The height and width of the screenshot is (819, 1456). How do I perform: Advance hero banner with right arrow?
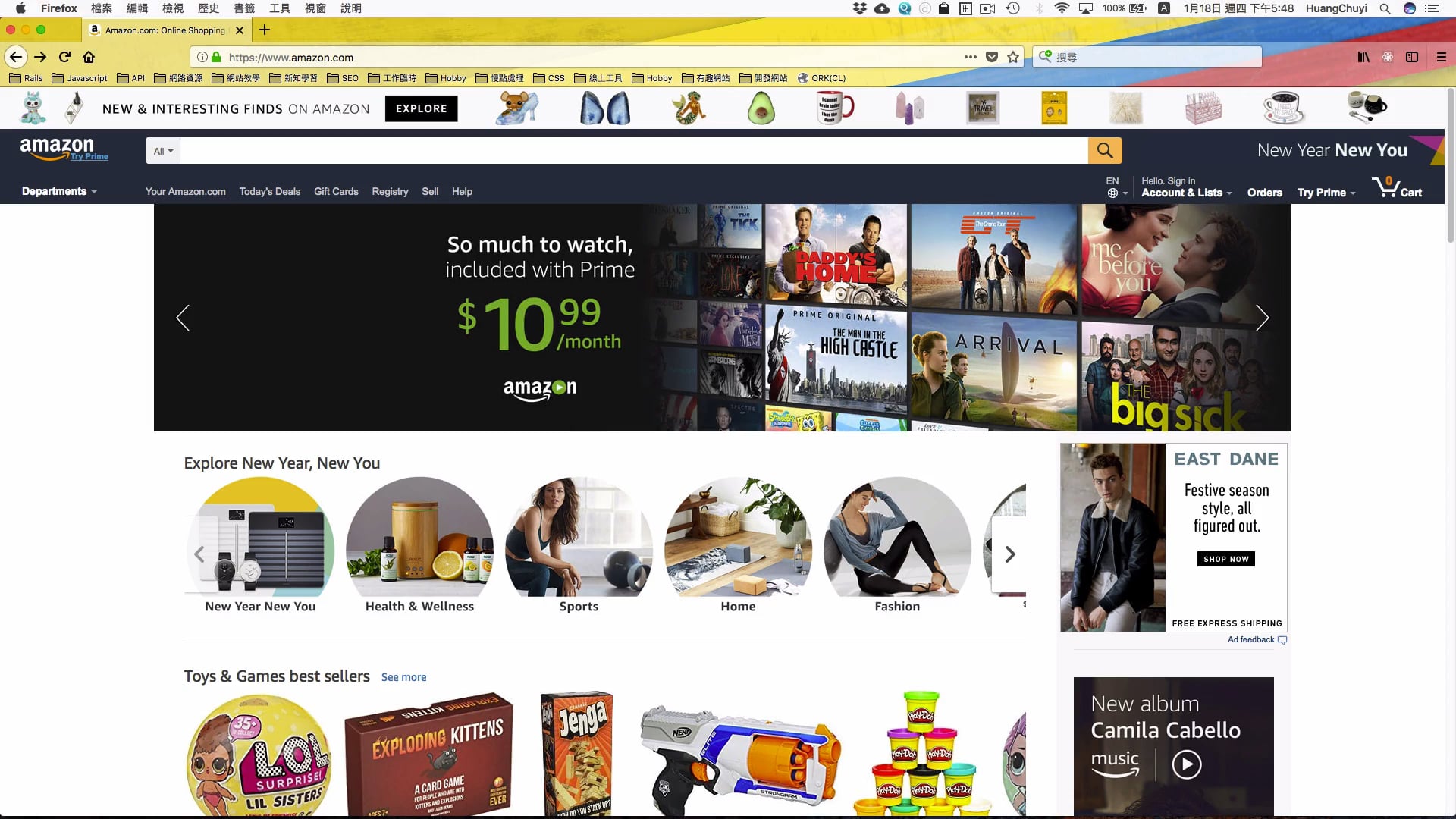(x=1262, y=318)
